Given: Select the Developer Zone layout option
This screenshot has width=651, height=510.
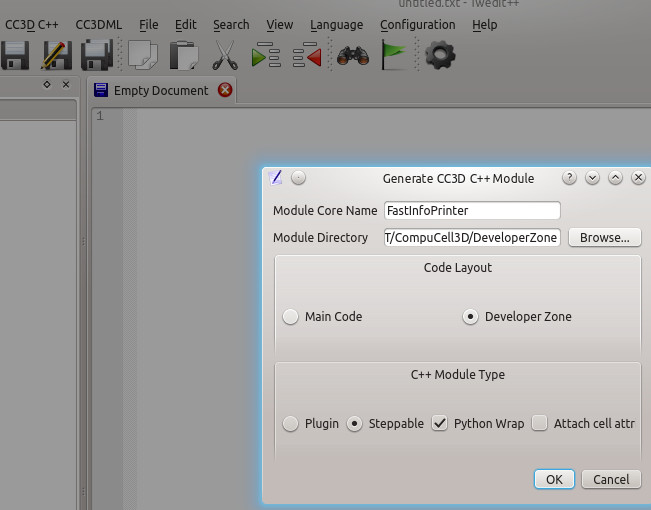Looking at the screenshot, I should pyautogui.click(x=470, y=317).
